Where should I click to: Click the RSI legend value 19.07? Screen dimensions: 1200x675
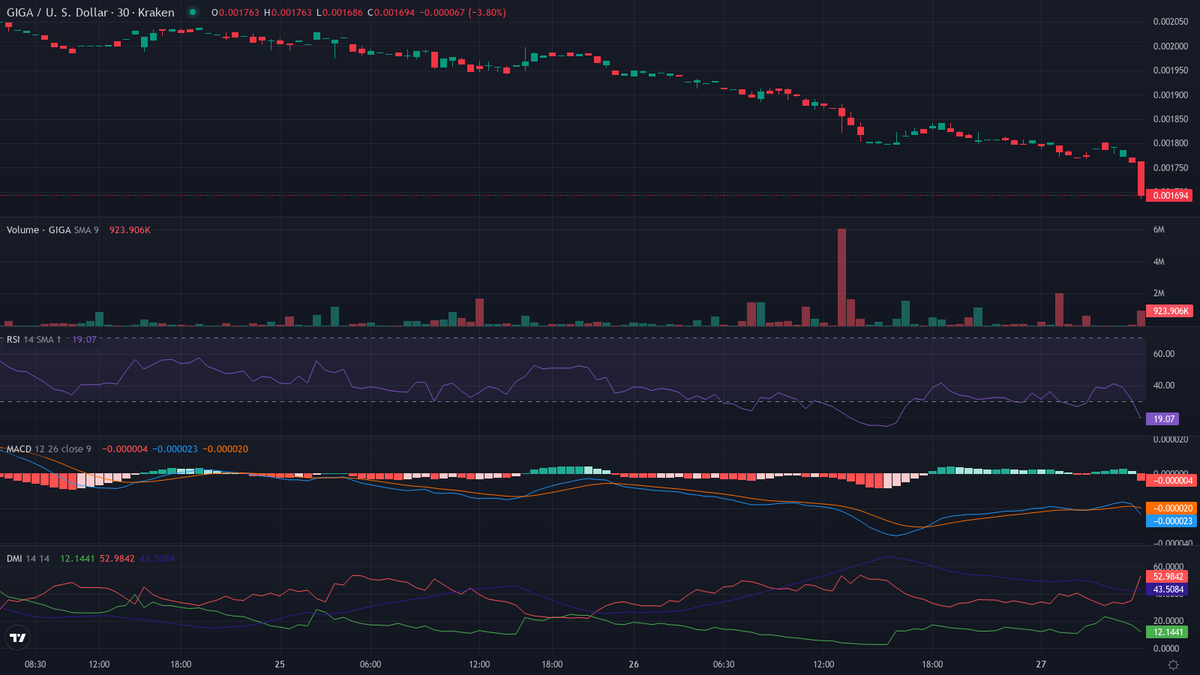click(85, 339)
